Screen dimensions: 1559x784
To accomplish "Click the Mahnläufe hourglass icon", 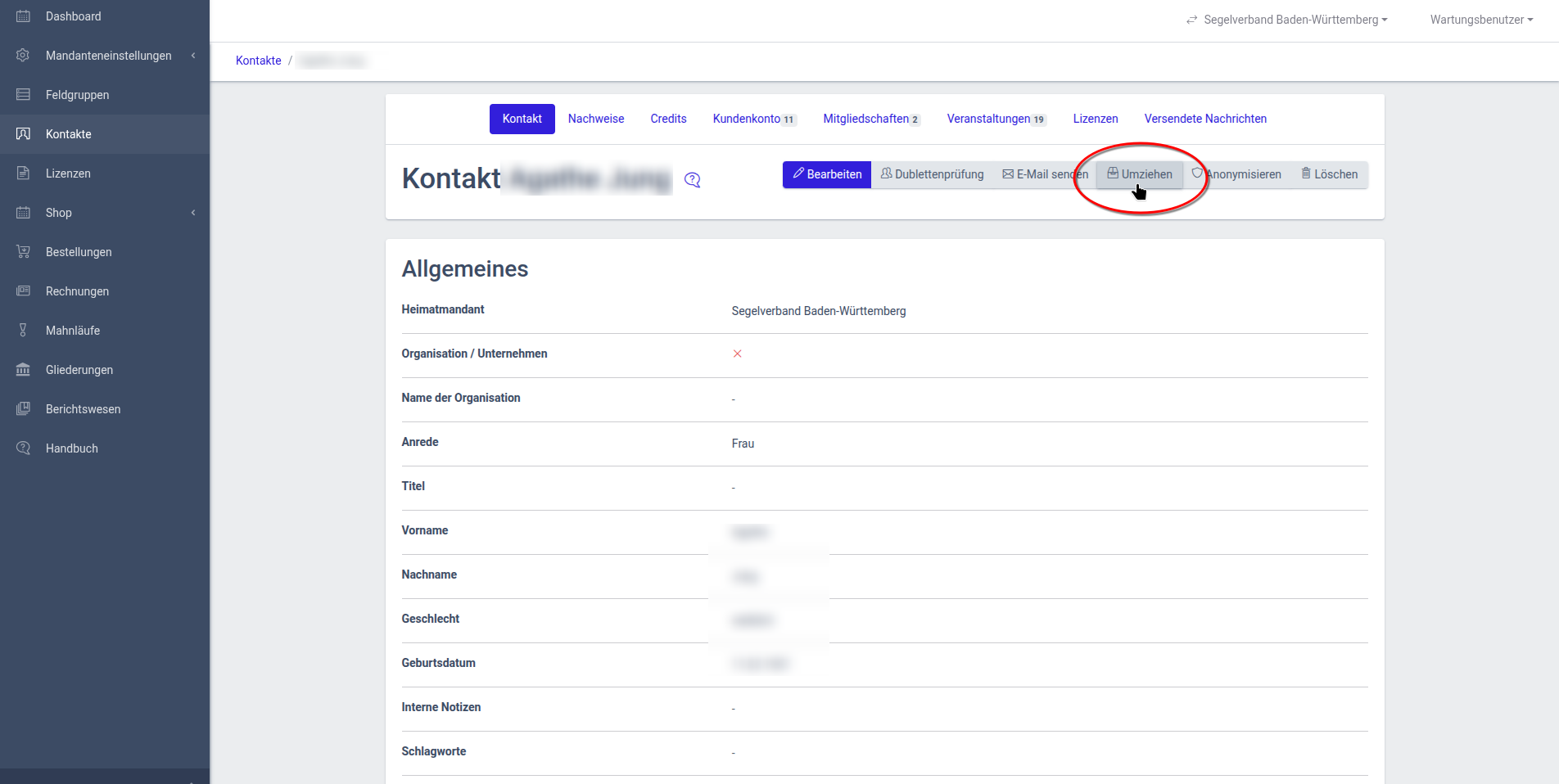I will point(23,331).
